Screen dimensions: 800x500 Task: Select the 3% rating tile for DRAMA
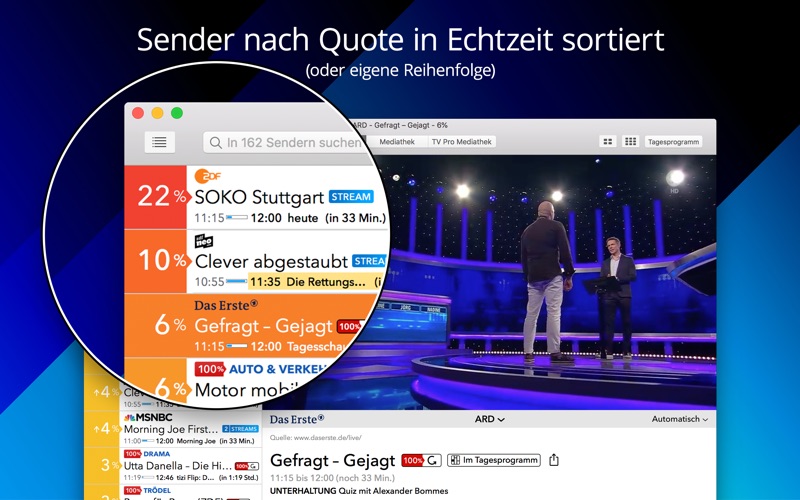tap(104, 465)
